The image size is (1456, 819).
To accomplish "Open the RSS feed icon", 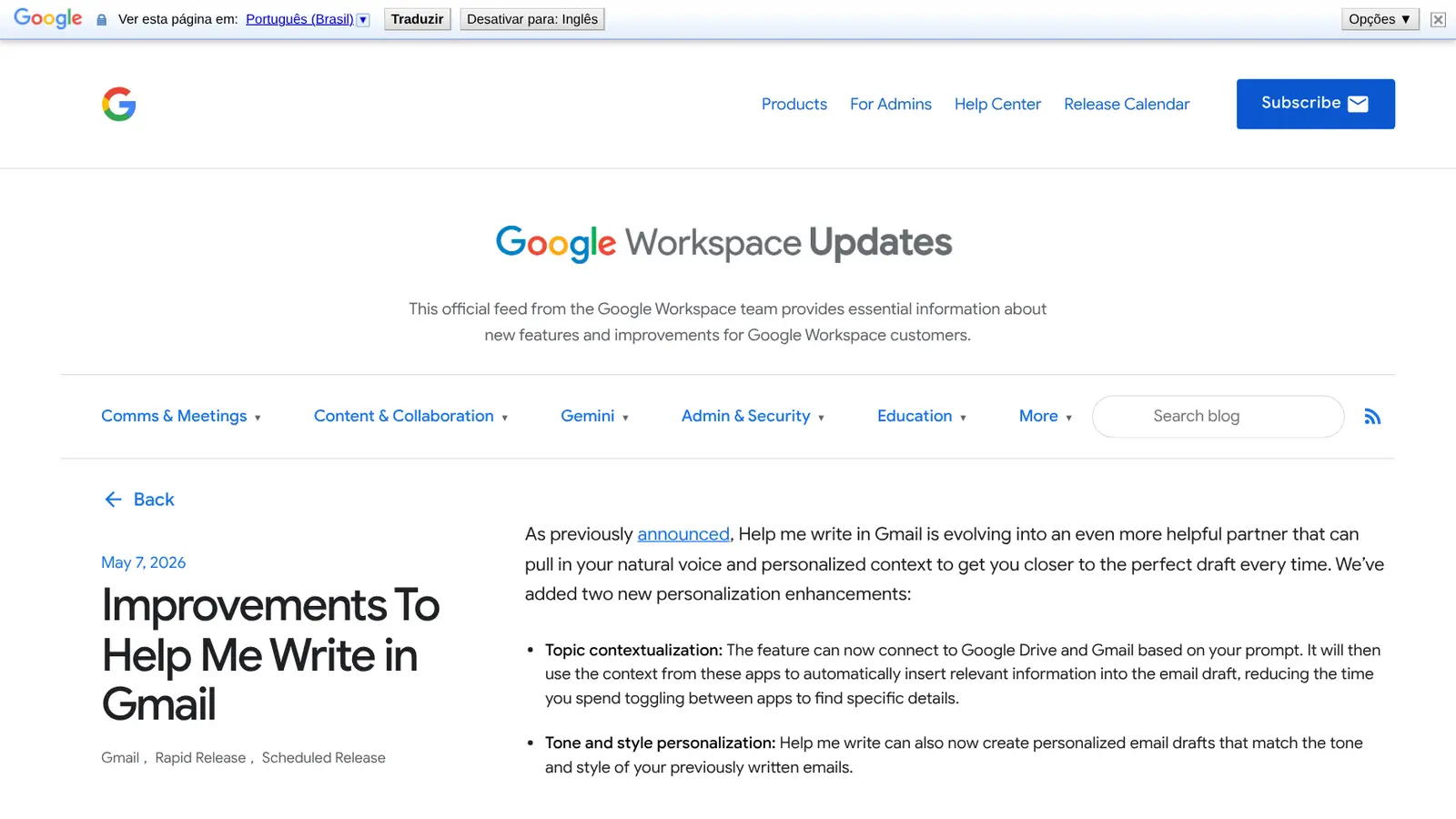I will click(x=1372, y=417).
